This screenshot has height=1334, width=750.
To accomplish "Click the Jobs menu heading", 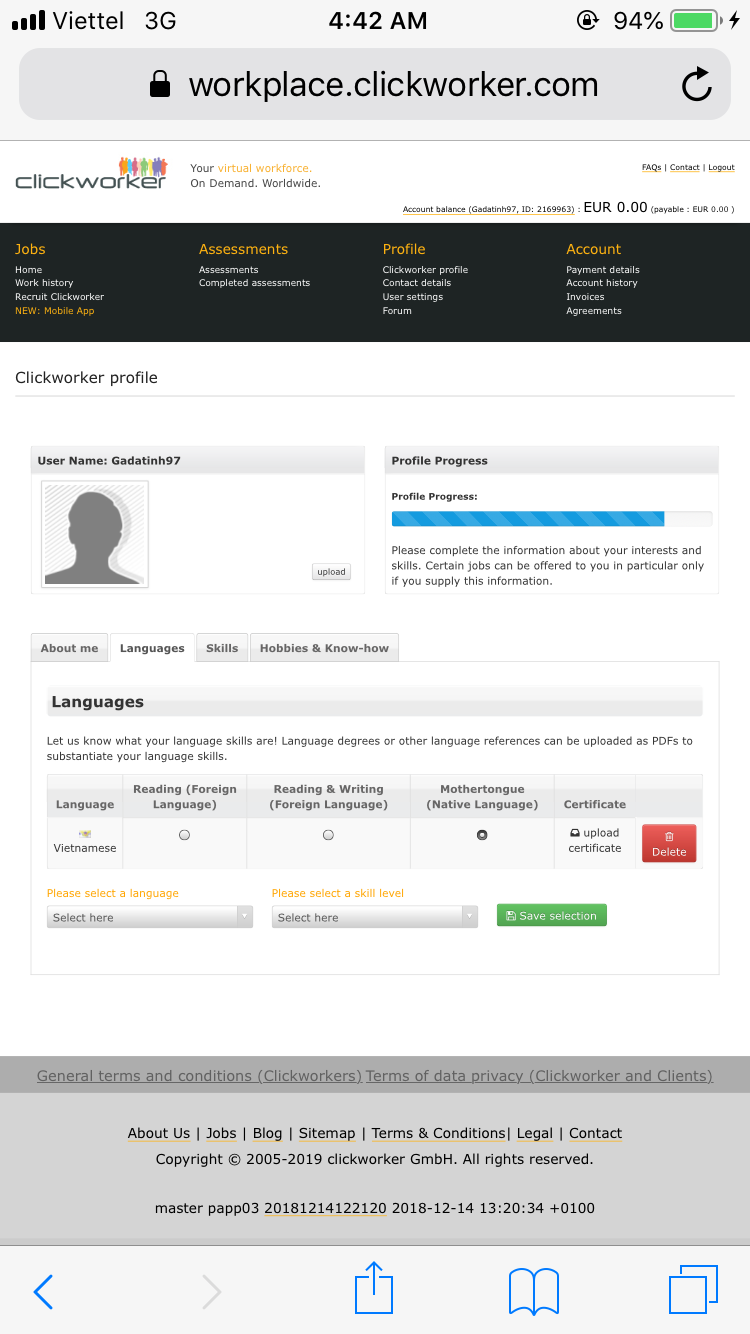I will pos(30,249).
